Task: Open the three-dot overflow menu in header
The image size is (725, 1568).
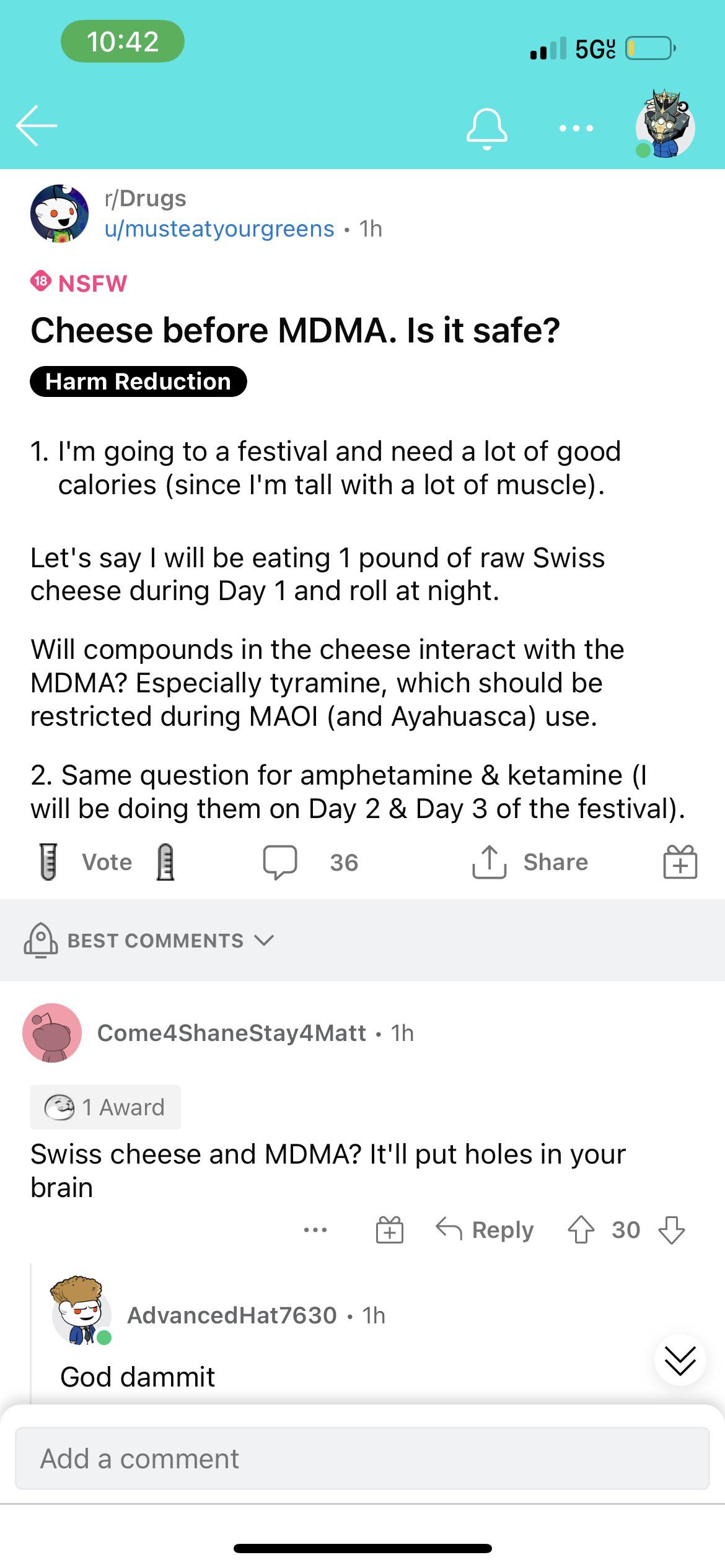Action: click(576, 128)
